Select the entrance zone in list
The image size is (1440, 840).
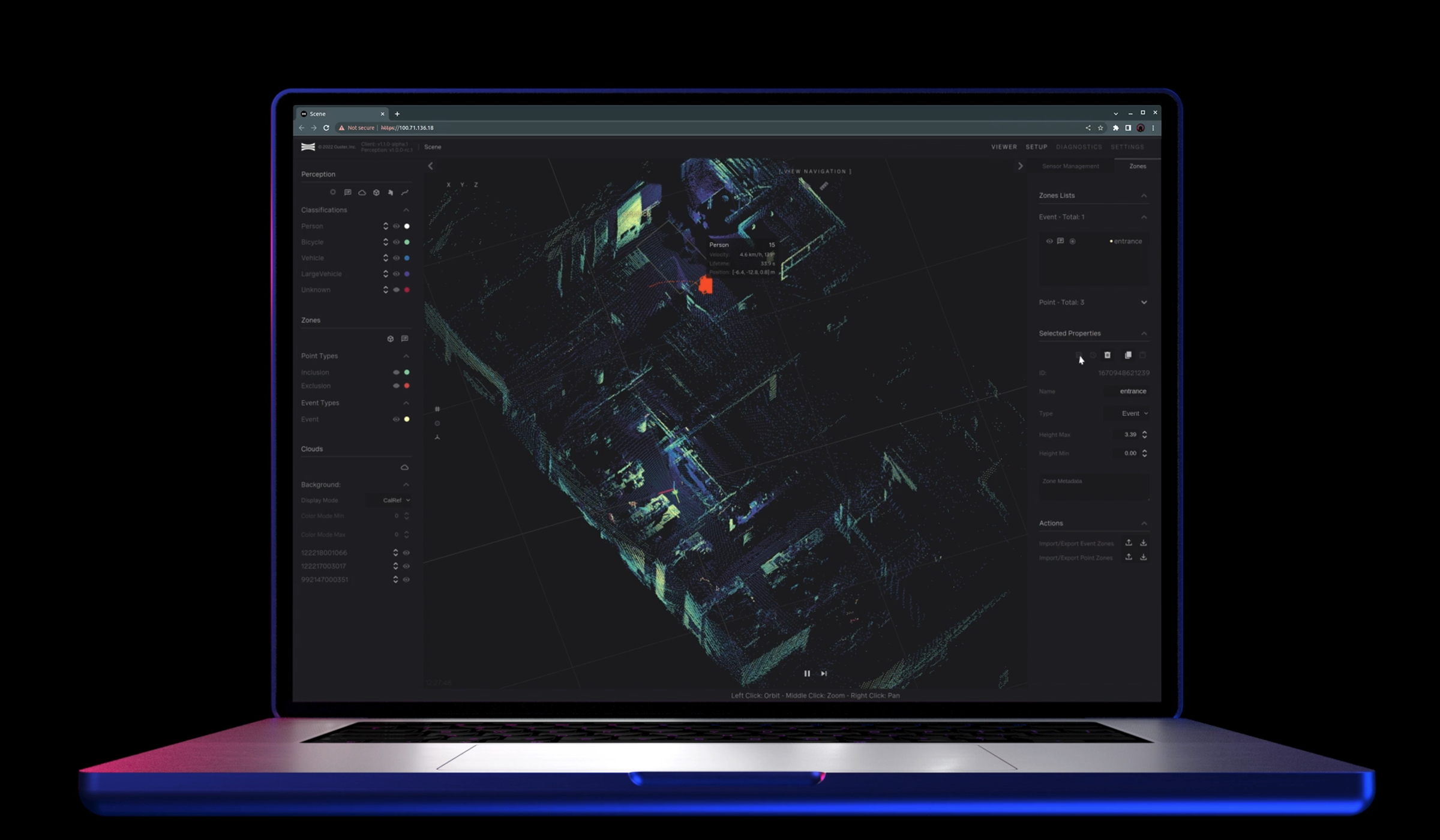[x=1127, y=241]
